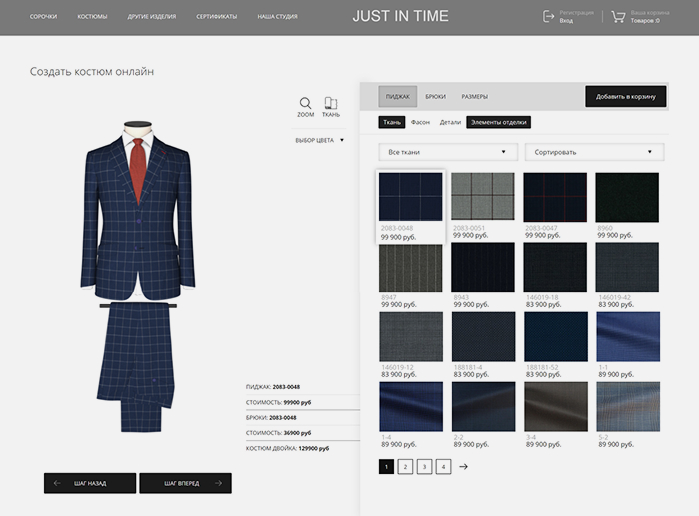699x516 pixels.
Task: Choose the blue fabric swatch 1-1
Action: (x=627, y=336)
